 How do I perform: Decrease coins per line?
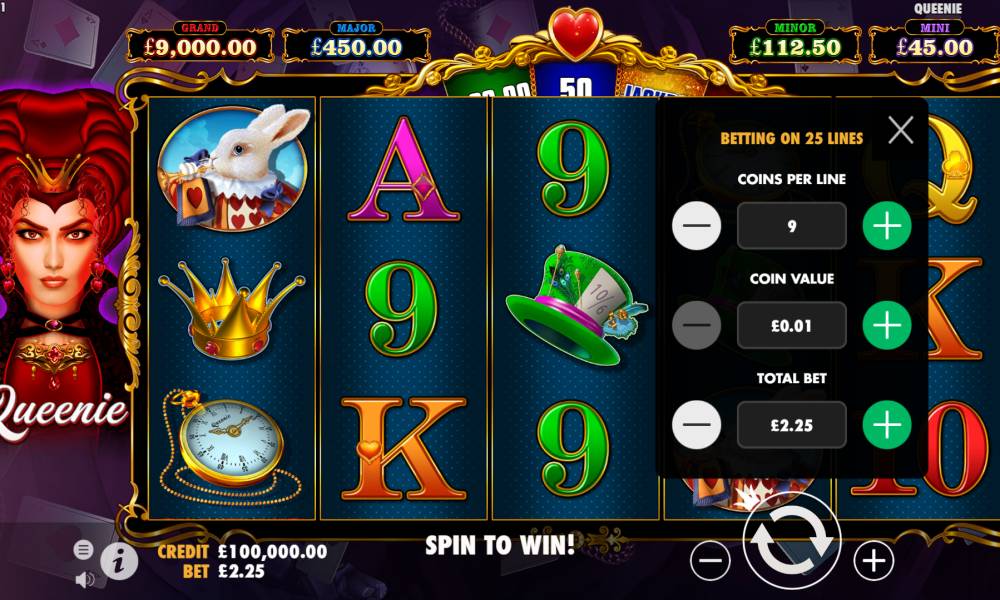tap(696, 226)
